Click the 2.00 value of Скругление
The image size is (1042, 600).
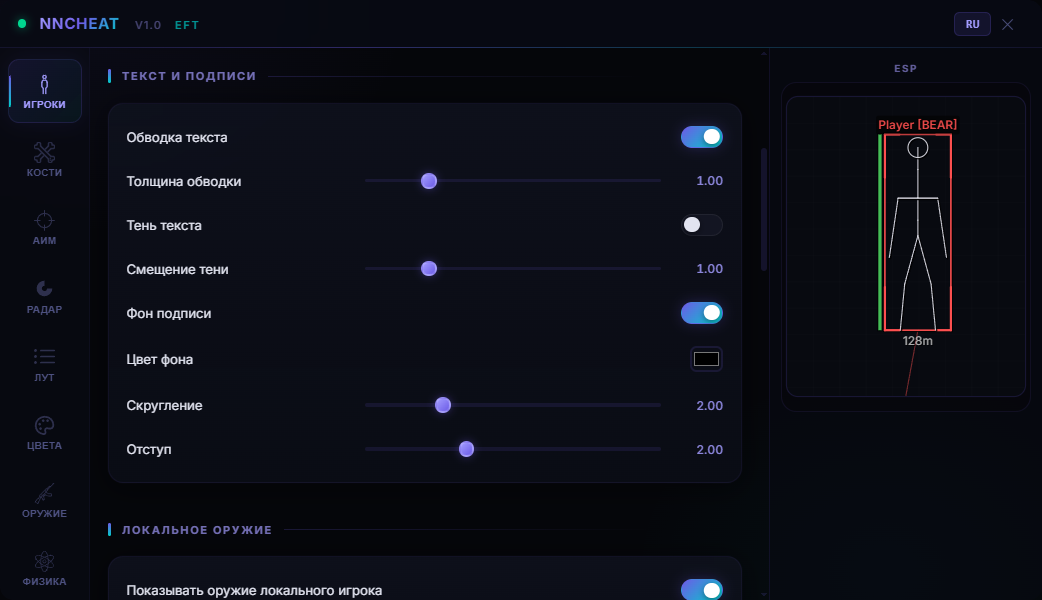click(x=709, y=405)
